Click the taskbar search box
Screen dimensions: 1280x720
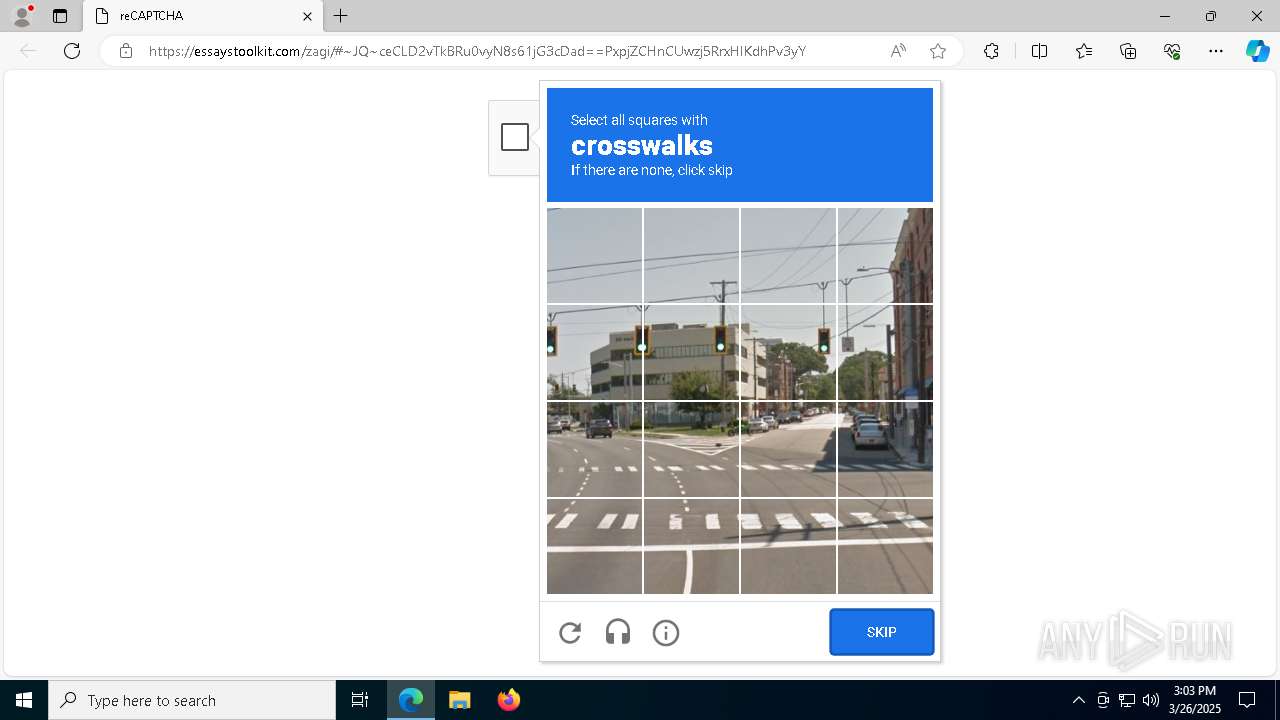(192, 700)
